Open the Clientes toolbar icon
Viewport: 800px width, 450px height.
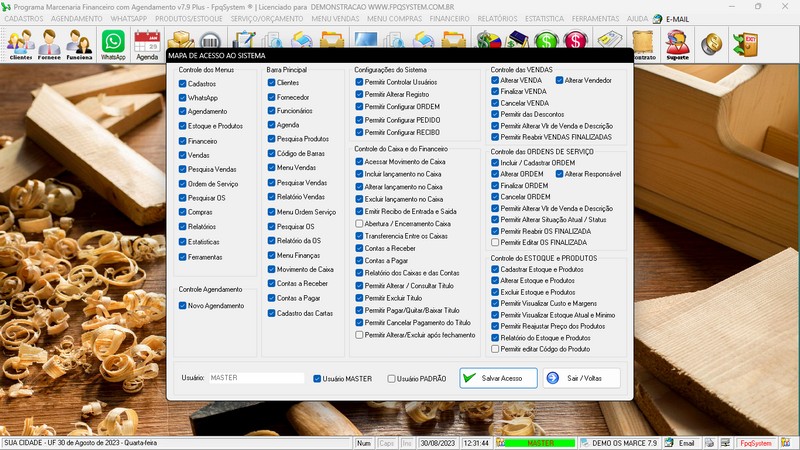point(20,44)
